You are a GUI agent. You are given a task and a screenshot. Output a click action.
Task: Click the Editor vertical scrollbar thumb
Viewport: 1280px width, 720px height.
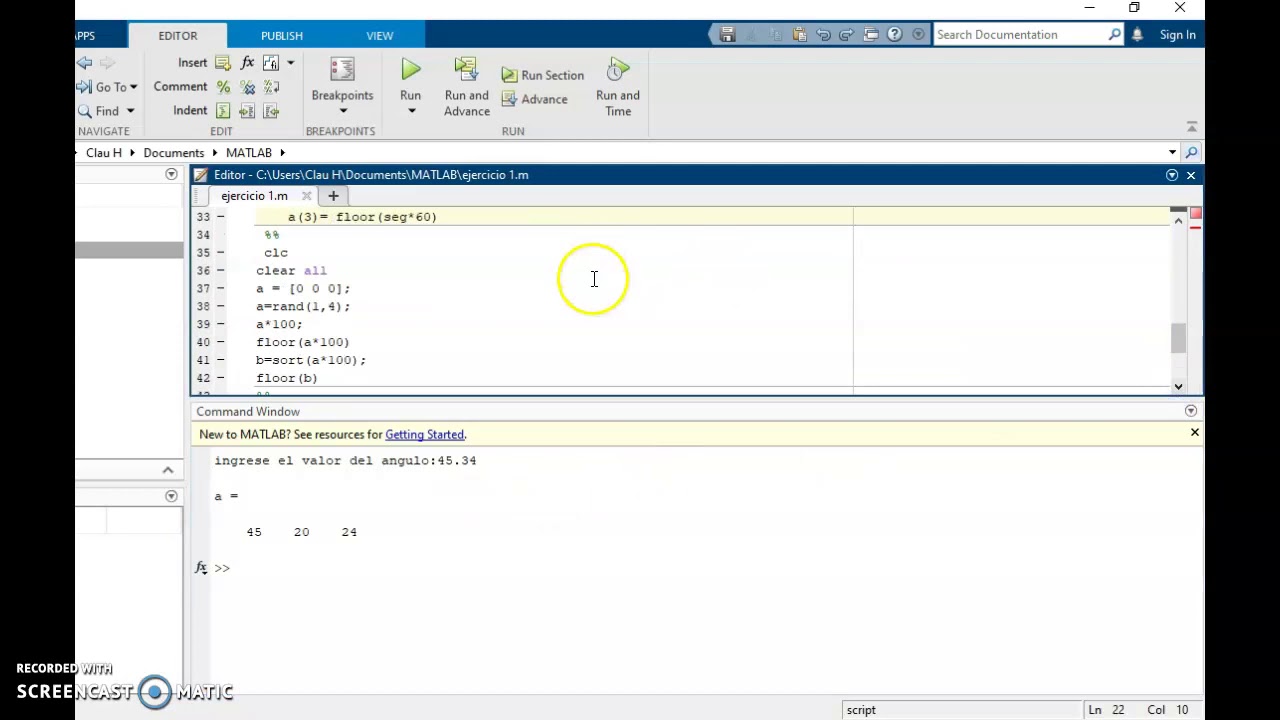click(x=1177, y=338)
